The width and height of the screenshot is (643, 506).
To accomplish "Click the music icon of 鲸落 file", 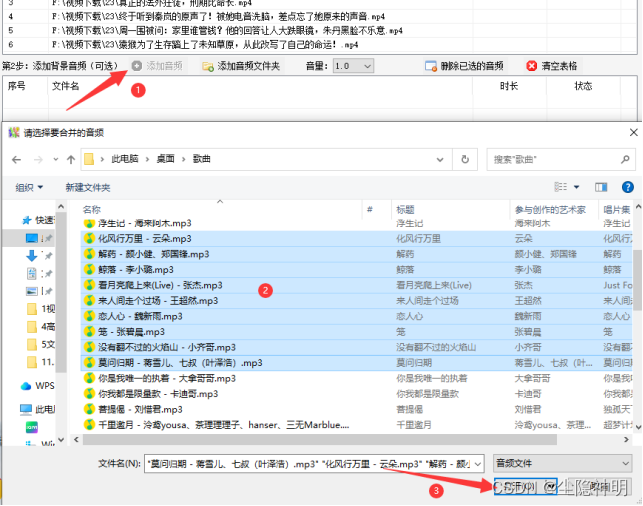I will pyautogui.click(x=89, y=269).
